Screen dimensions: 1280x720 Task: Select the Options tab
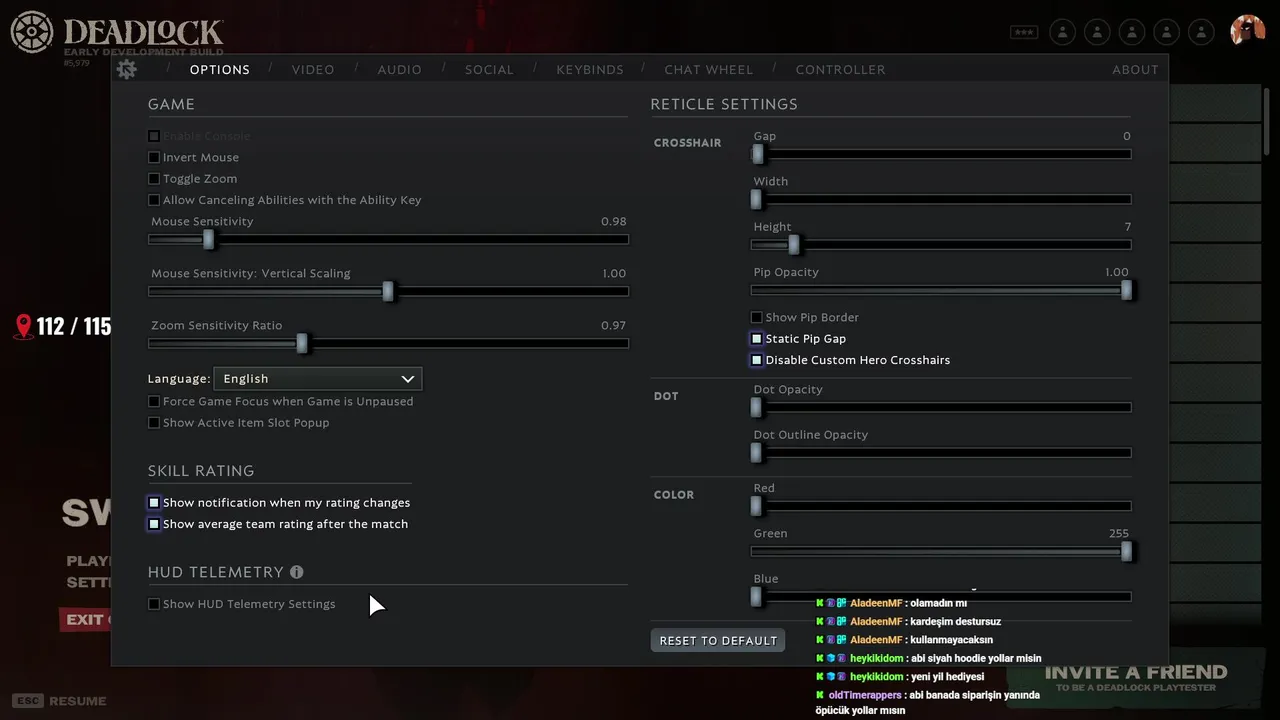coord(220,70)
